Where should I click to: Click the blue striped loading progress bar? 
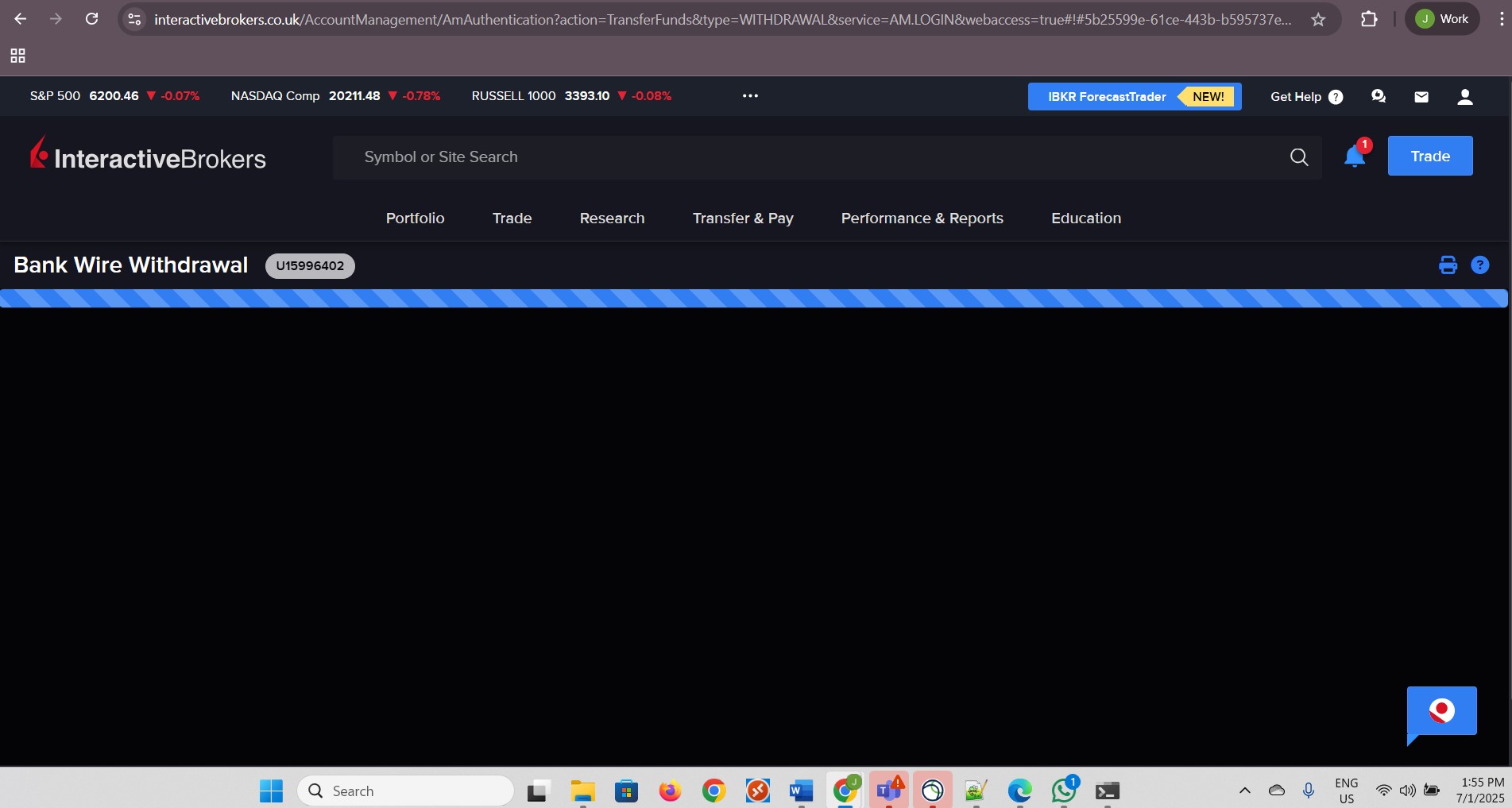pos(754,298)
